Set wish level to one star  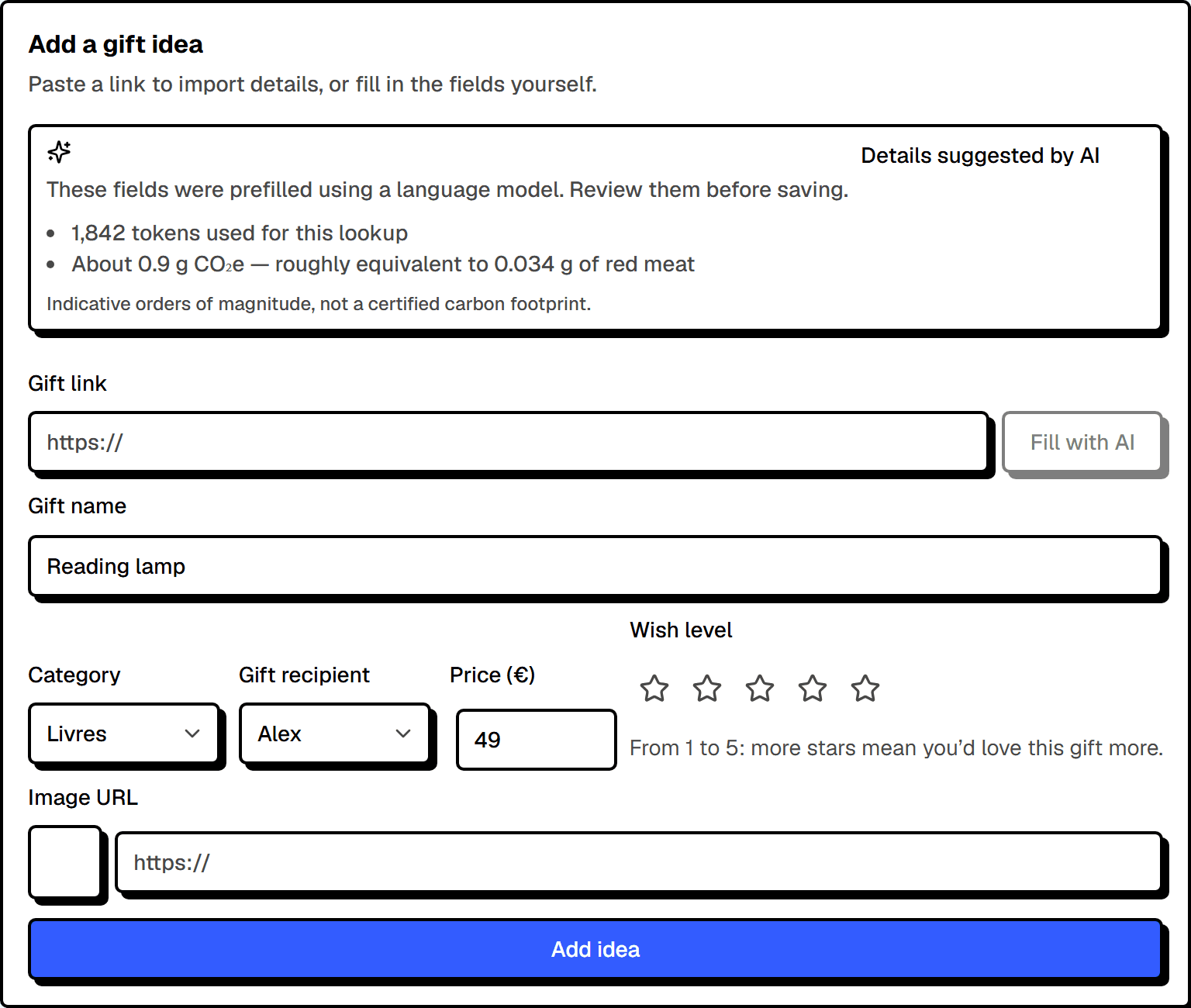654,688
